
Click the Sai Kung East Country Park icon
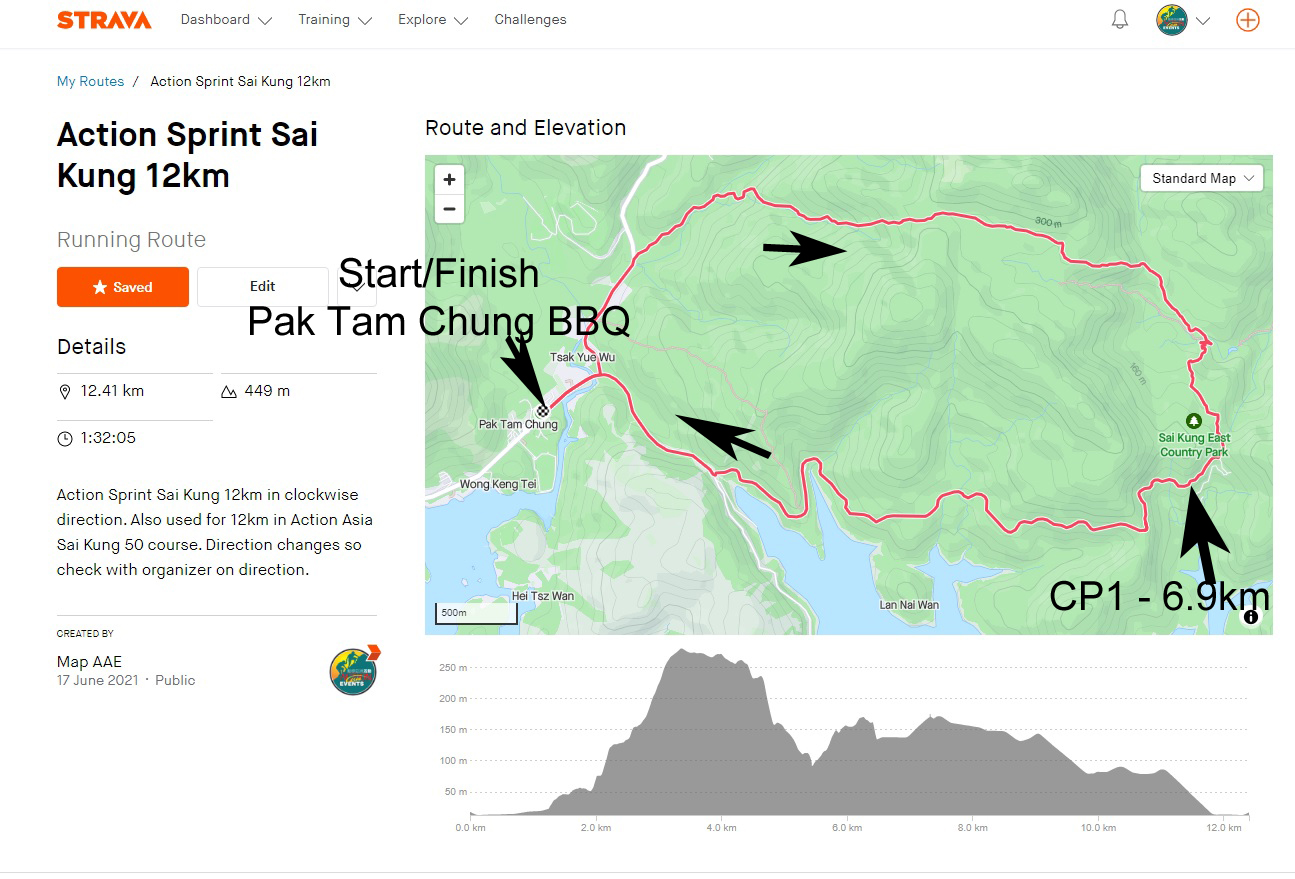[1193, 421]
